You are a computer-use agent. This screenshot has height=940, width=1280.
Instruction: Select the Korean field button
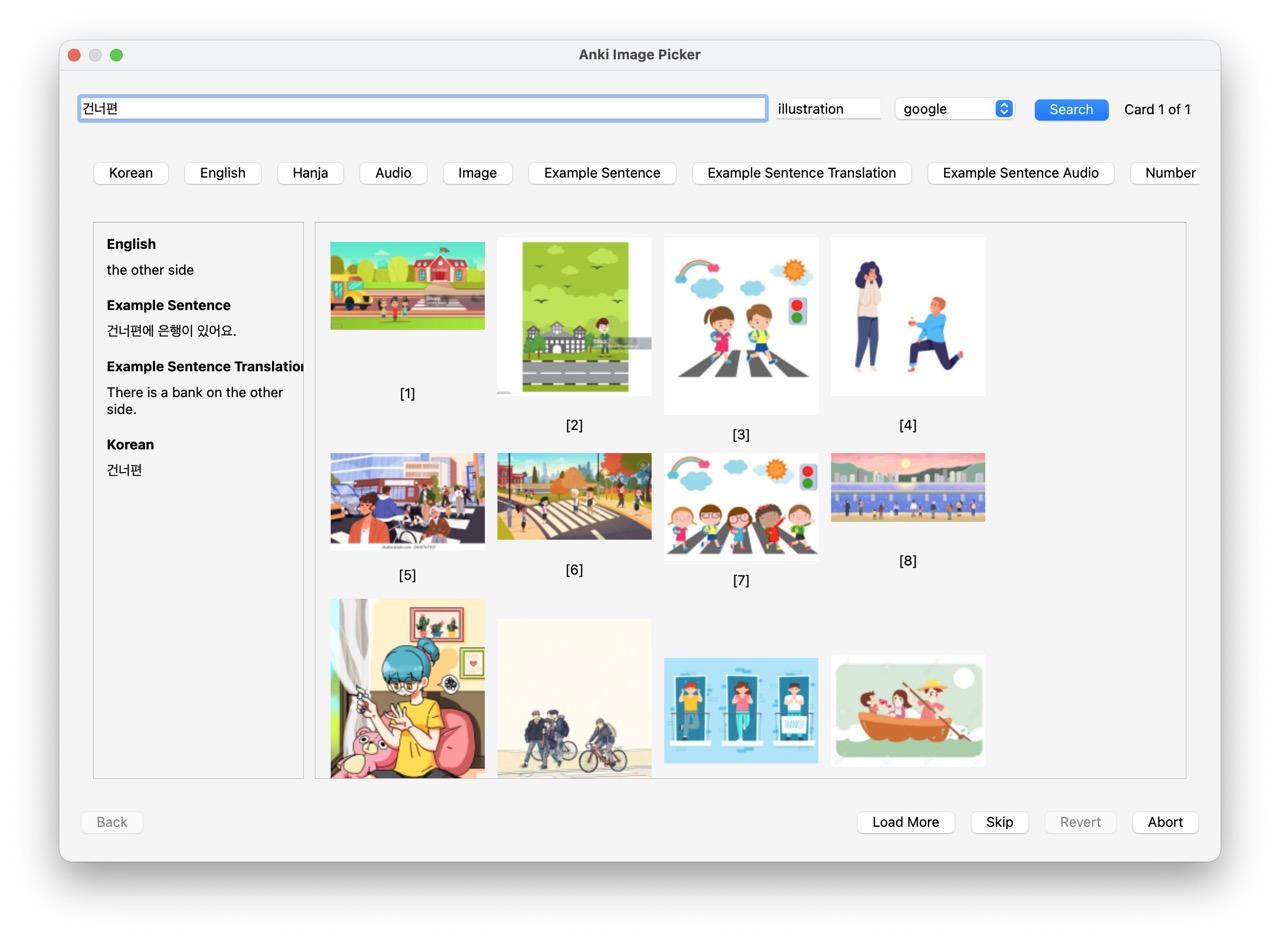(131, 173)
